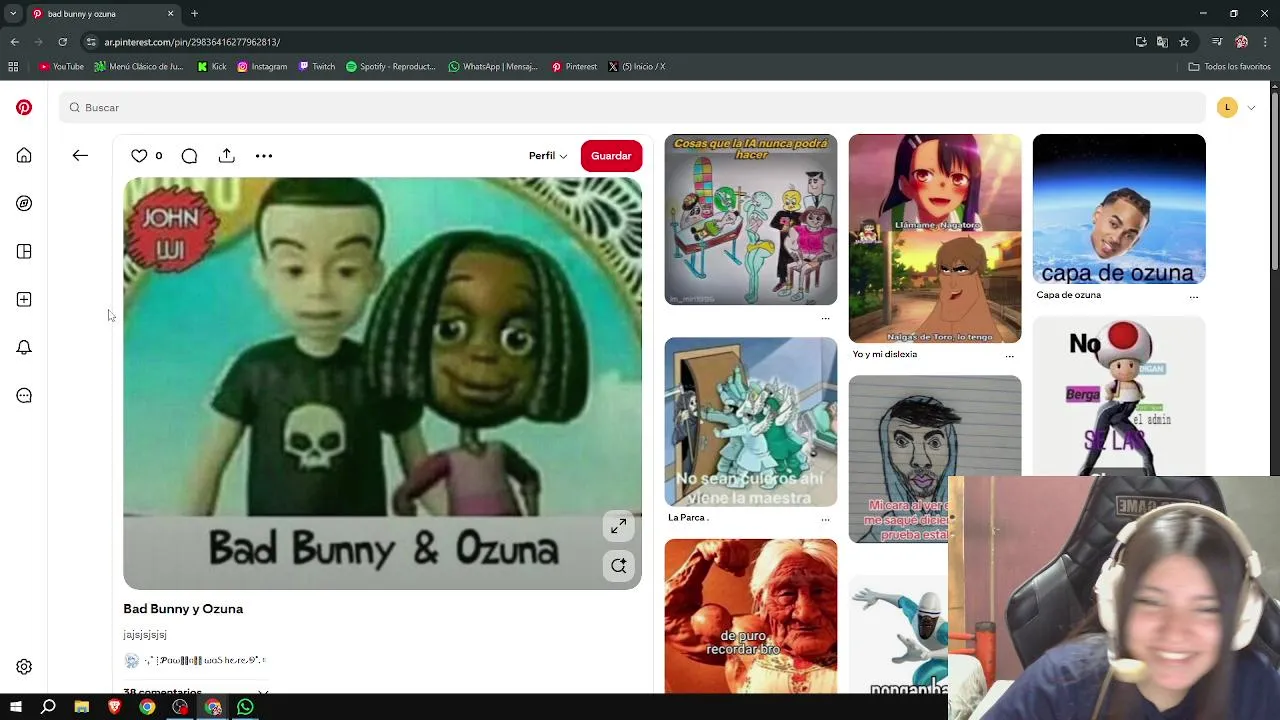Open Cosas que la IA pin thumbnail
1280x720 pixels.
pyautogui.click(x=751, y=220)
